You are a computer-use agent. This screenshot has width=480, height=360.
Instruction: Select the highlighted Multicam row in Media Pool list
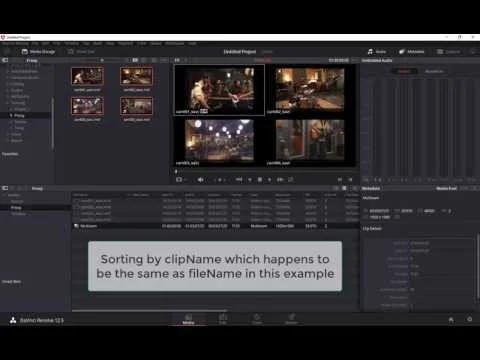pyautogui.click(x=216, y=226)
